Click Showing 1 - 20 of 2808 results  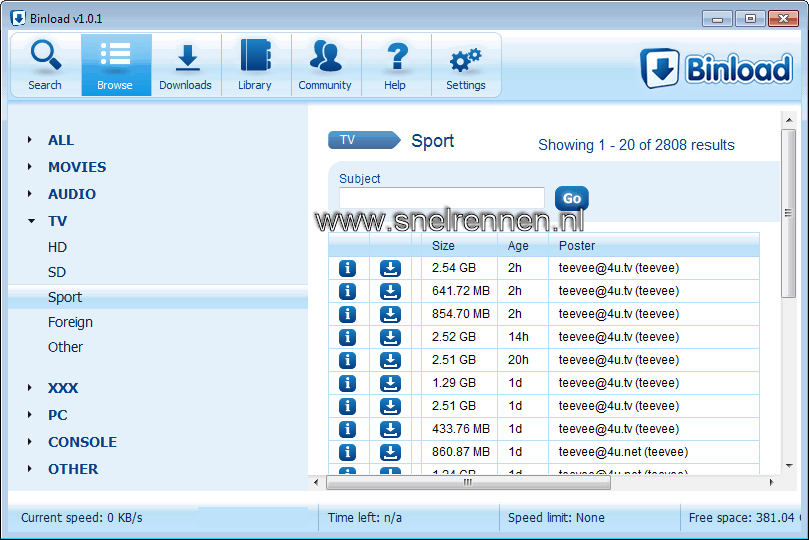click(636, 145)
